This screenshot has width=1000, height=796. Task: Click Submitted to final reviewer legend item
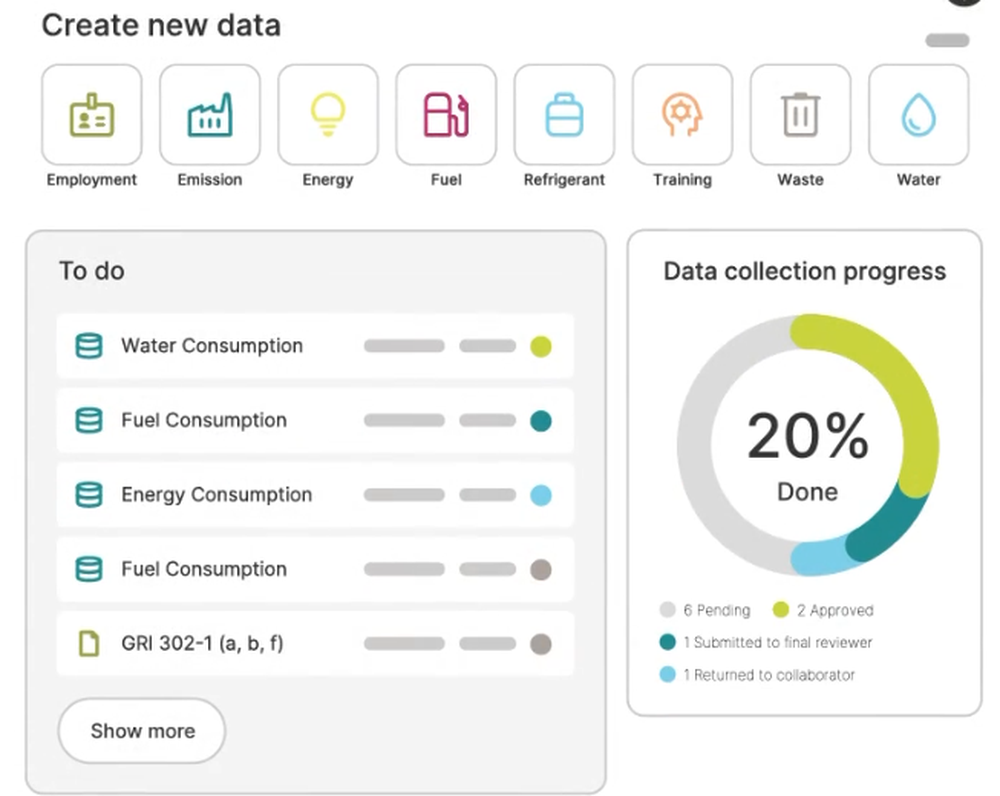(x=766, y=643)
